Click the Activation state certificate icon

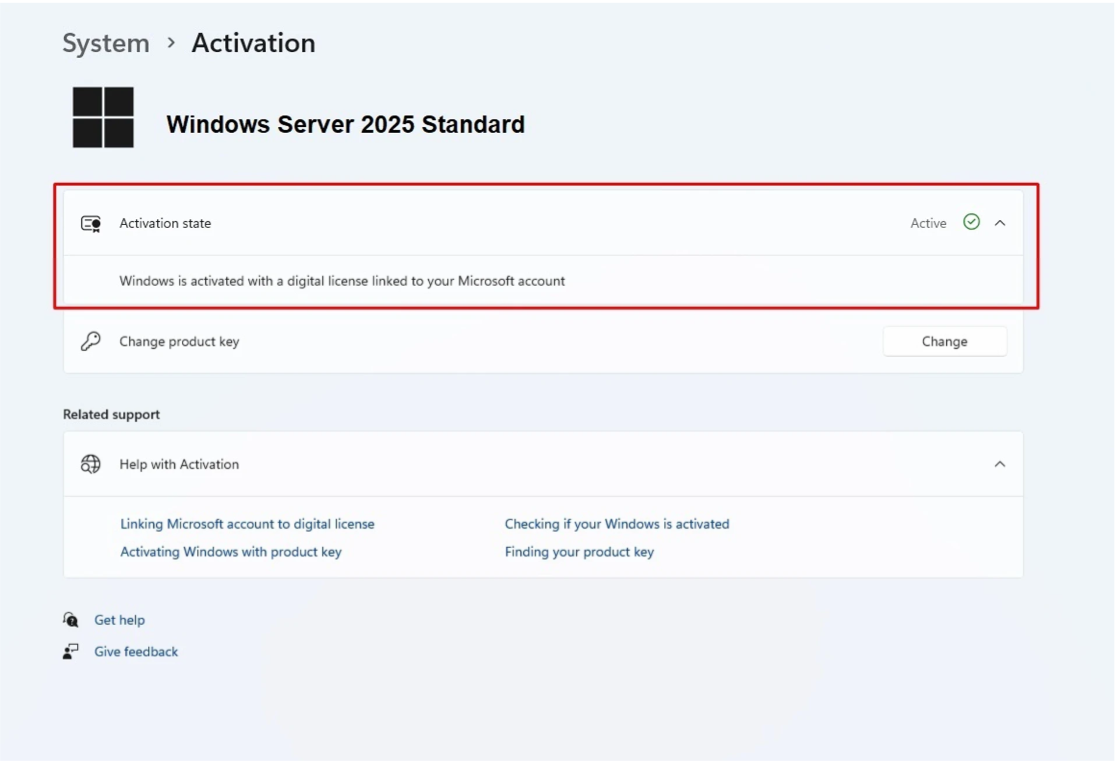90,224
